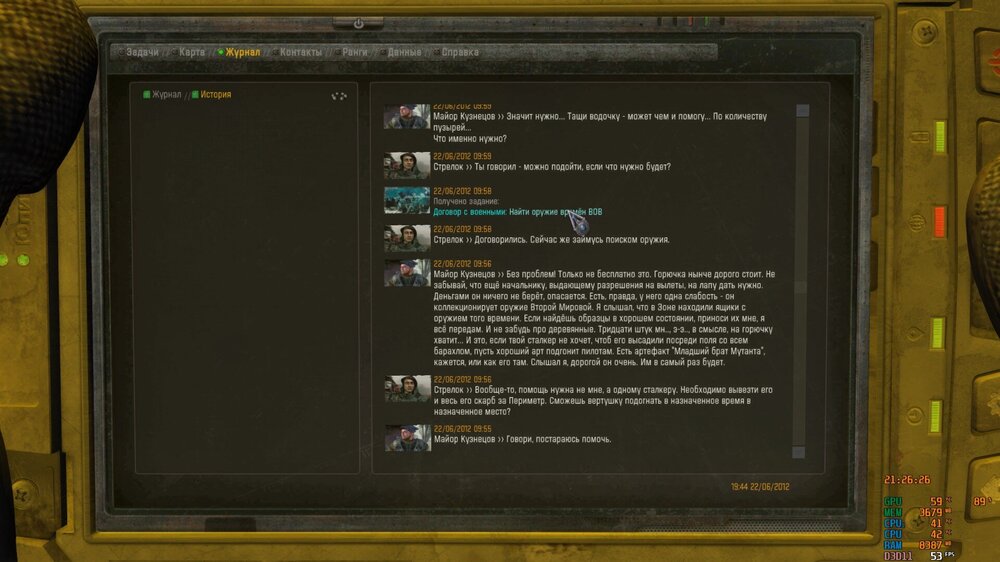Click the scrollbar up button in message log
1000x562 pixels.
tap(802, 110)
